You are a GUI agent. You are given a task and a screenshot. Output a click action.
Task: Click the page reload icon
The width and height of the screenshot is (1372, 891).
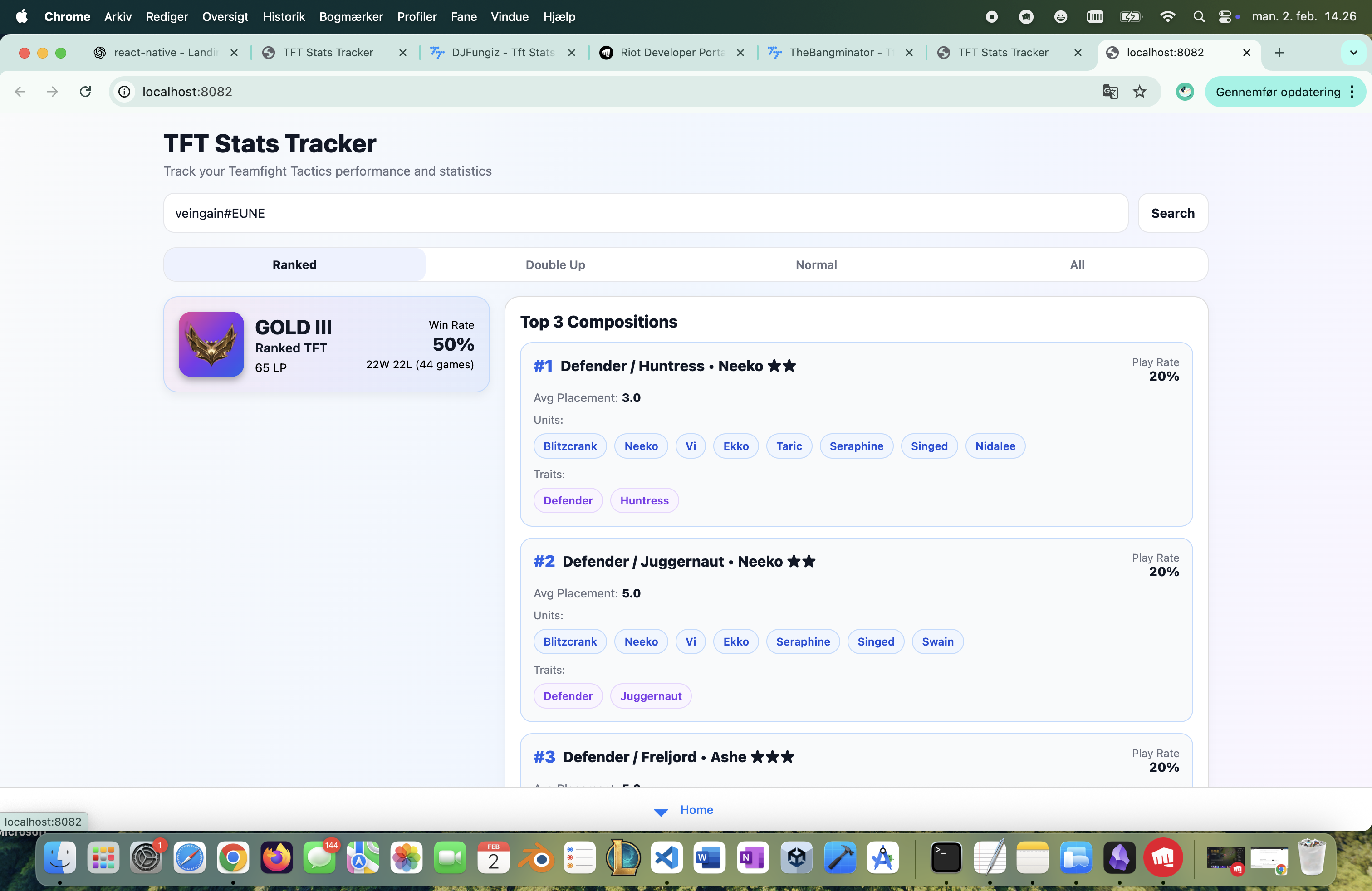pos(85,92)
